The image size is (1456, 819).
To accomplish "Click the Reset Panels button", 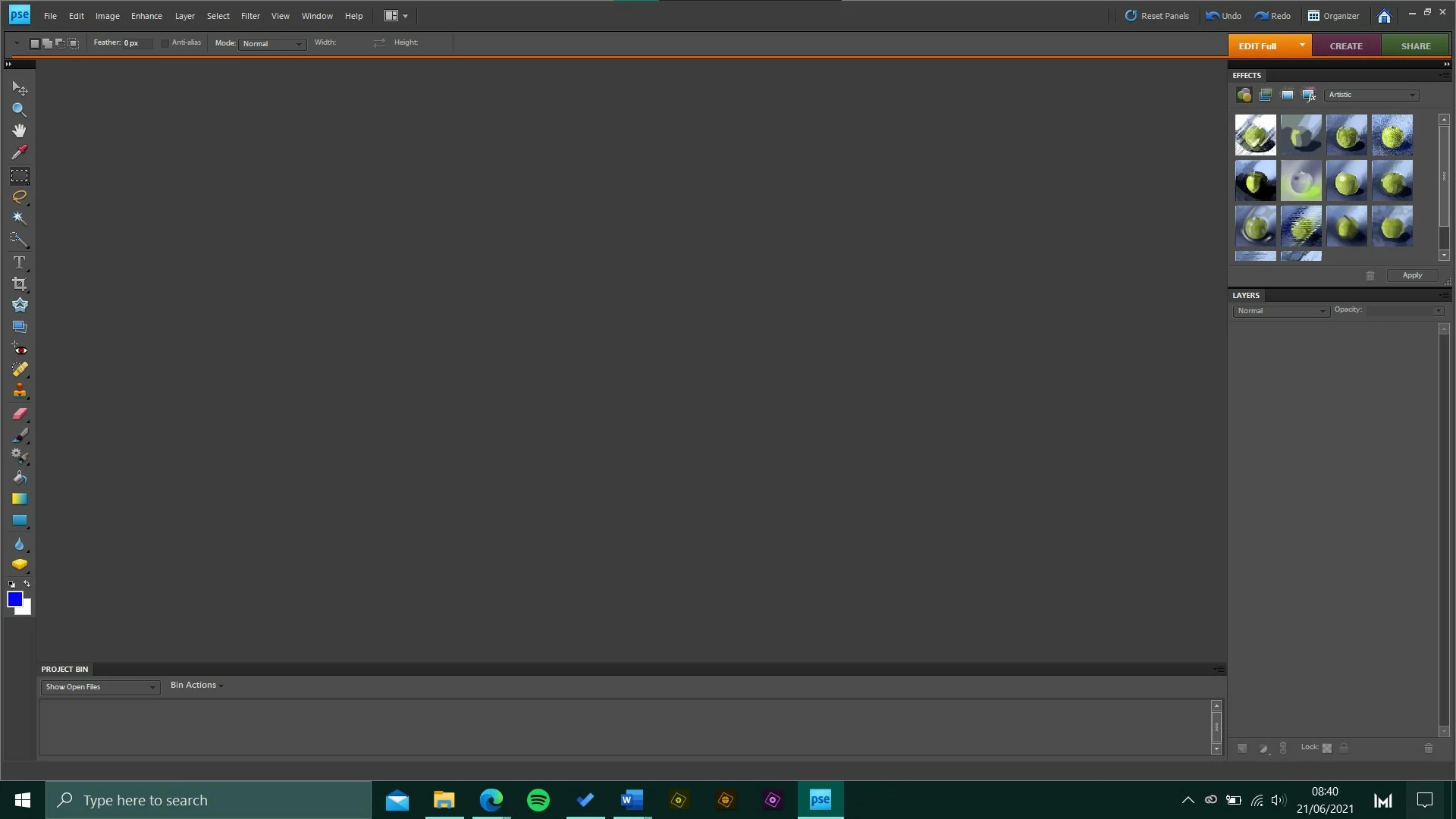I will click(1156, 16).
